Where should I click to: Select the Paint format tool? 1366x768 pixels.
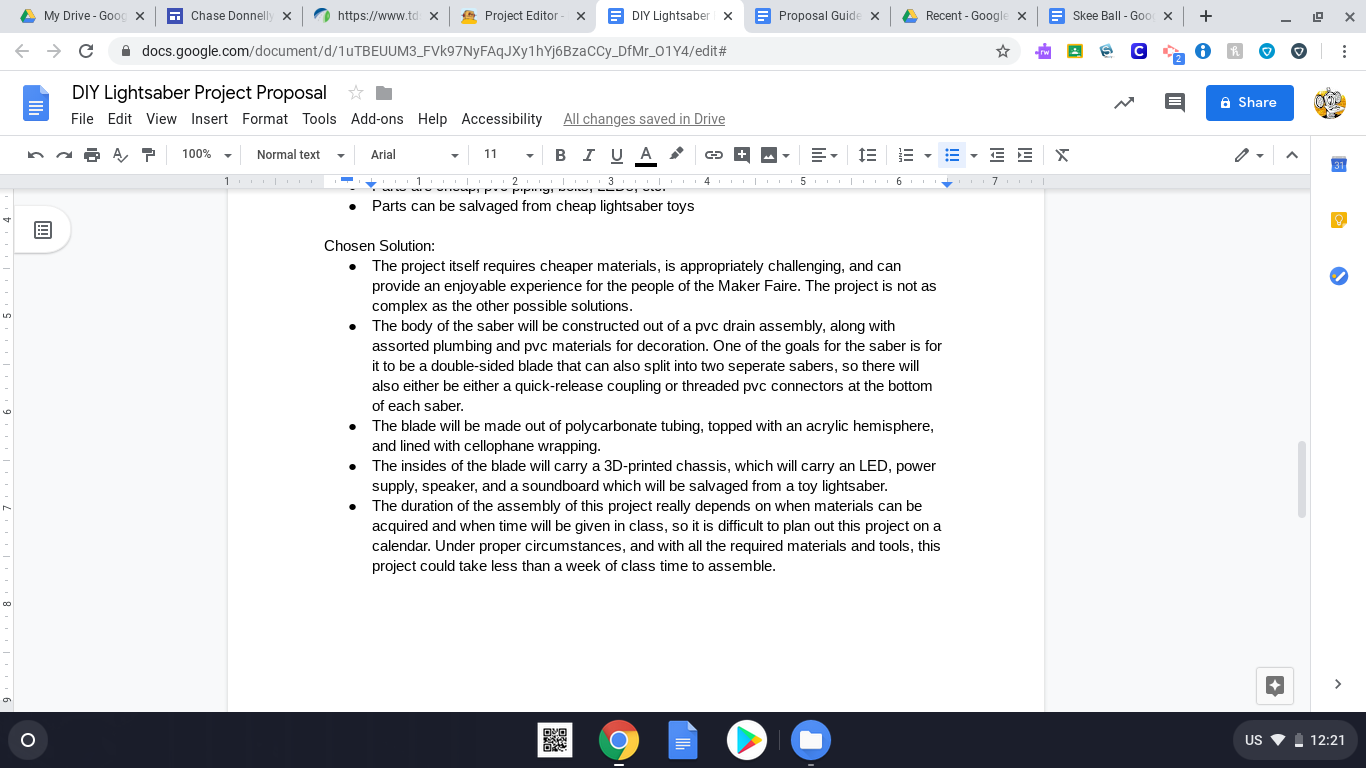(148, 155)
